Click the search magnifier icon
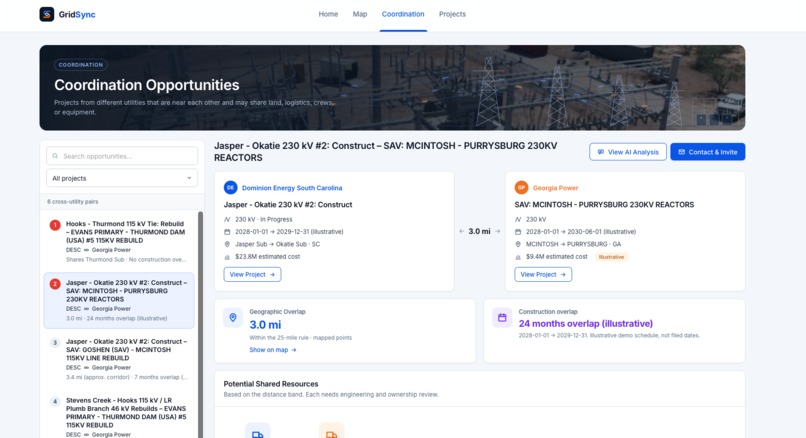Screen dimensions: 806x438 click(x=55, y=156)
